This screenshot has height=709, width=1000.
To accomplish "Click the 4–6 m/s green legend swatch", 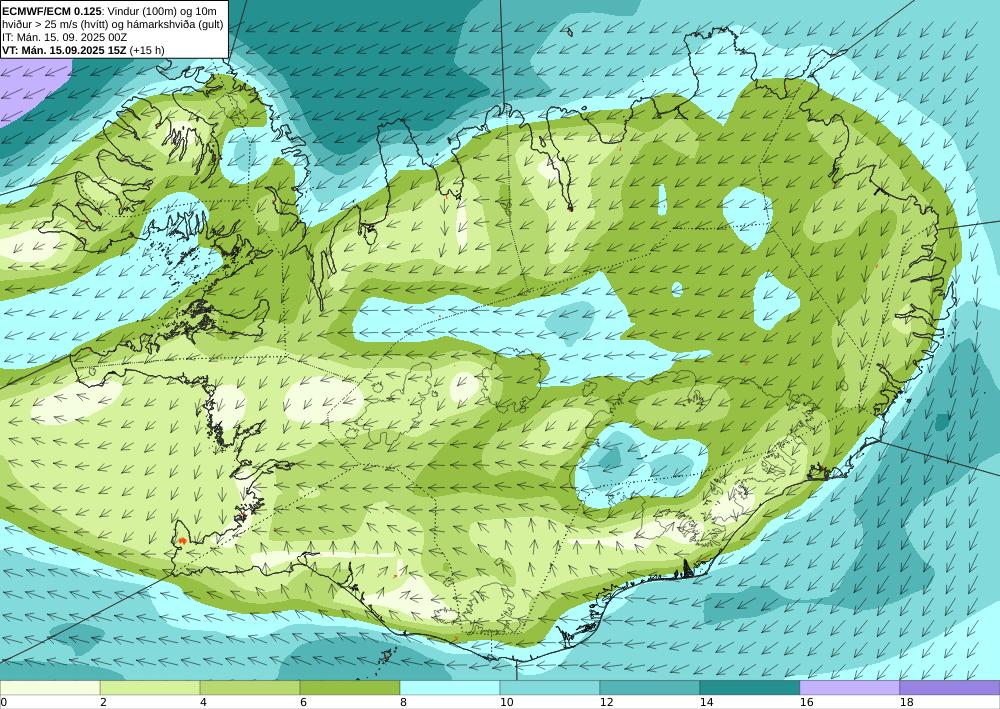I will tap(250, 687).
